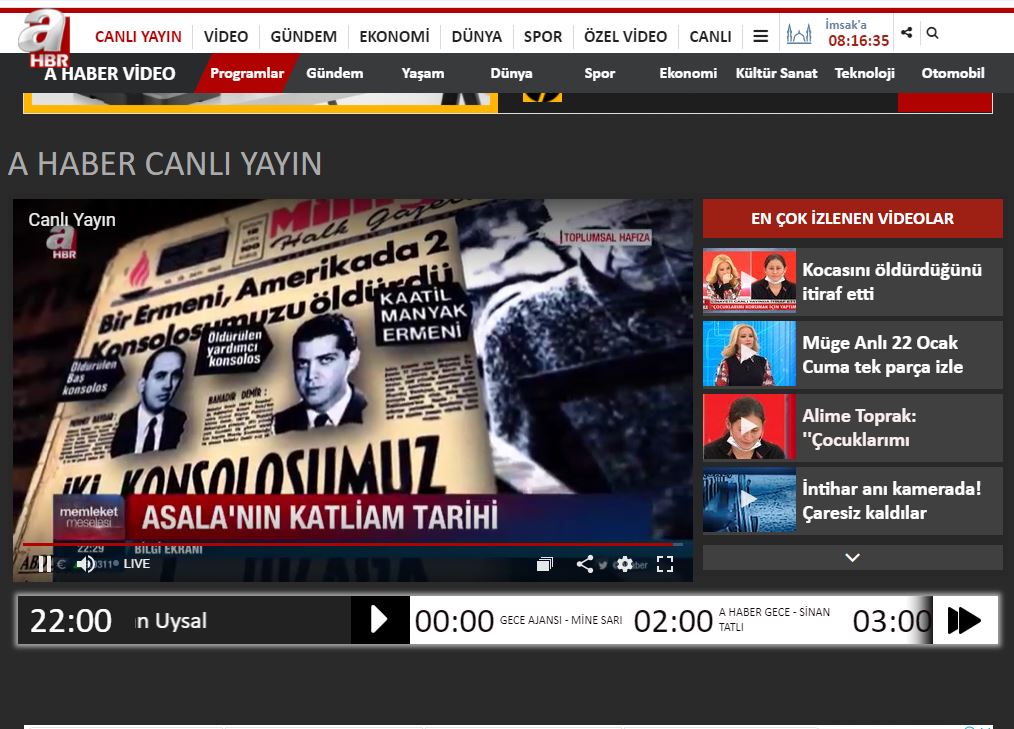Select the 03:00 schedule slot
The image size is (1014, 729).
pos(892,621)
